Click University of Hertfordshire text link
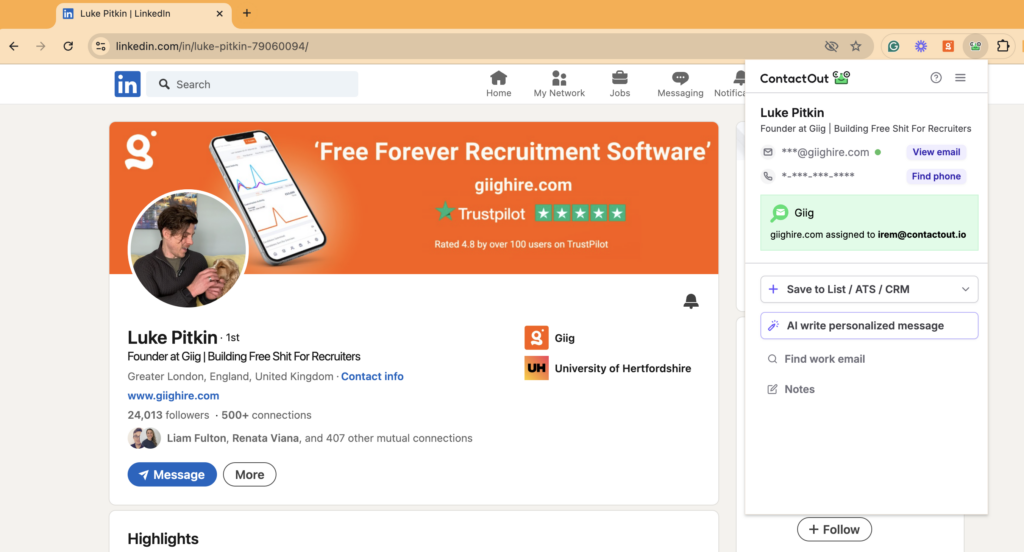 622,368
